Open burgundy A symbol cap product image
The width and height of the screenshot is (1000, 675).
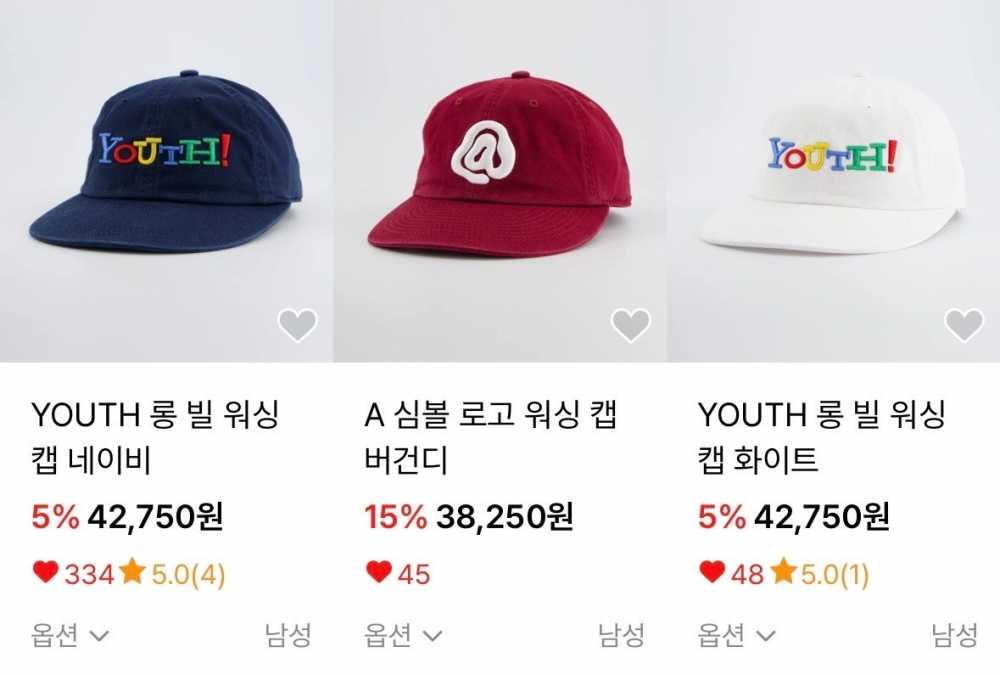click(x=500, y=181)
